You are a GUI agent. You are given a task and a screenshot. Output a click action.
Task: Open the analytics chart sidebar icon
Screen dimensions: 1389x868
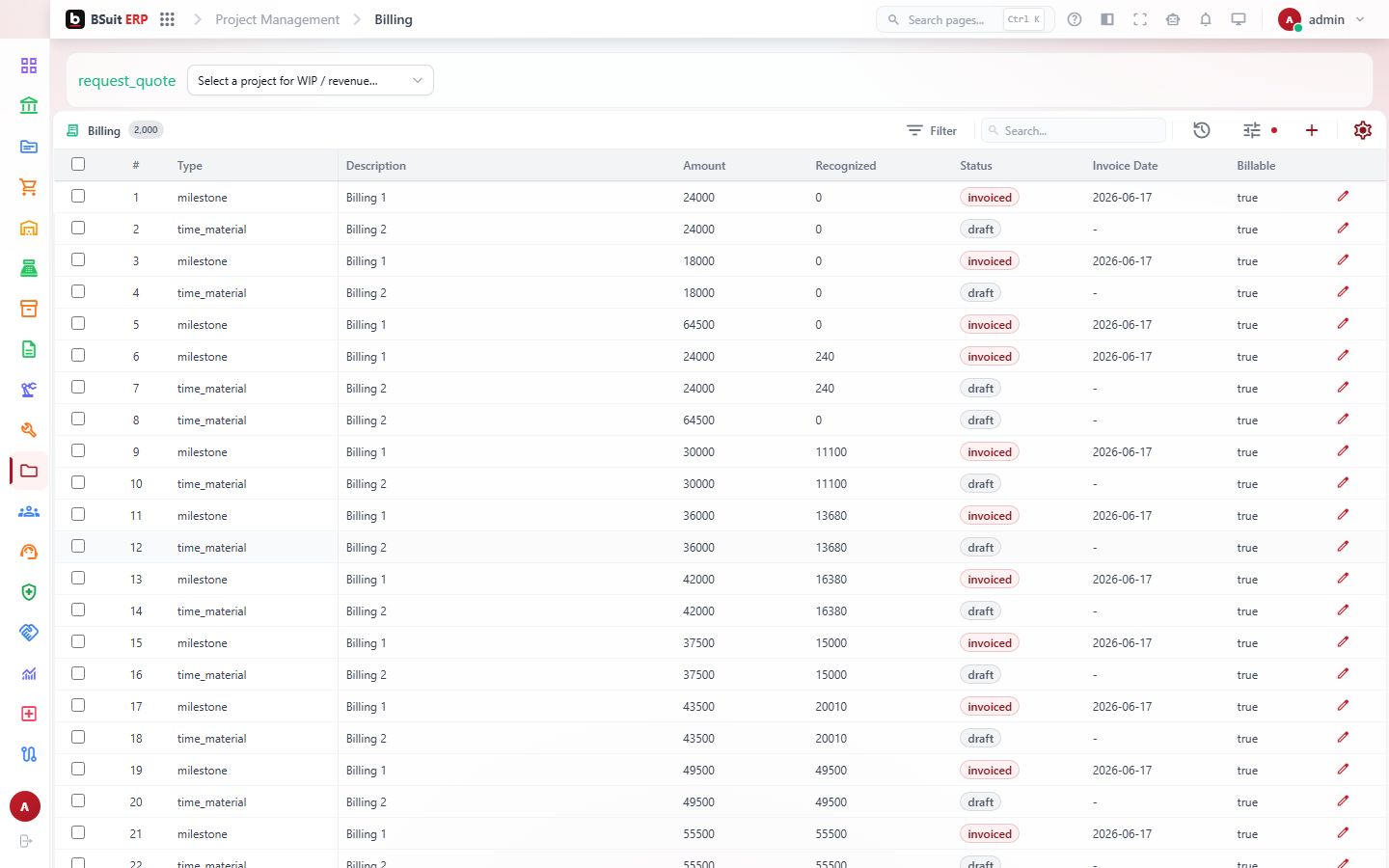pos(29,673)
